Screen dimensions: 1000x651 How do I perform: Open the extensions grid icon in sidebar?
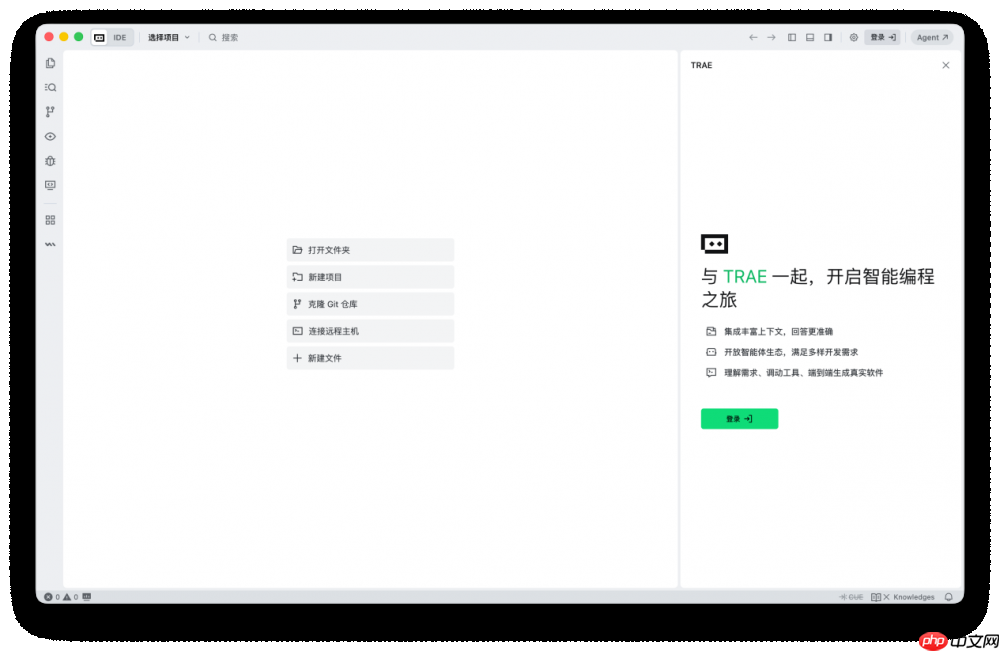(50, 220)
